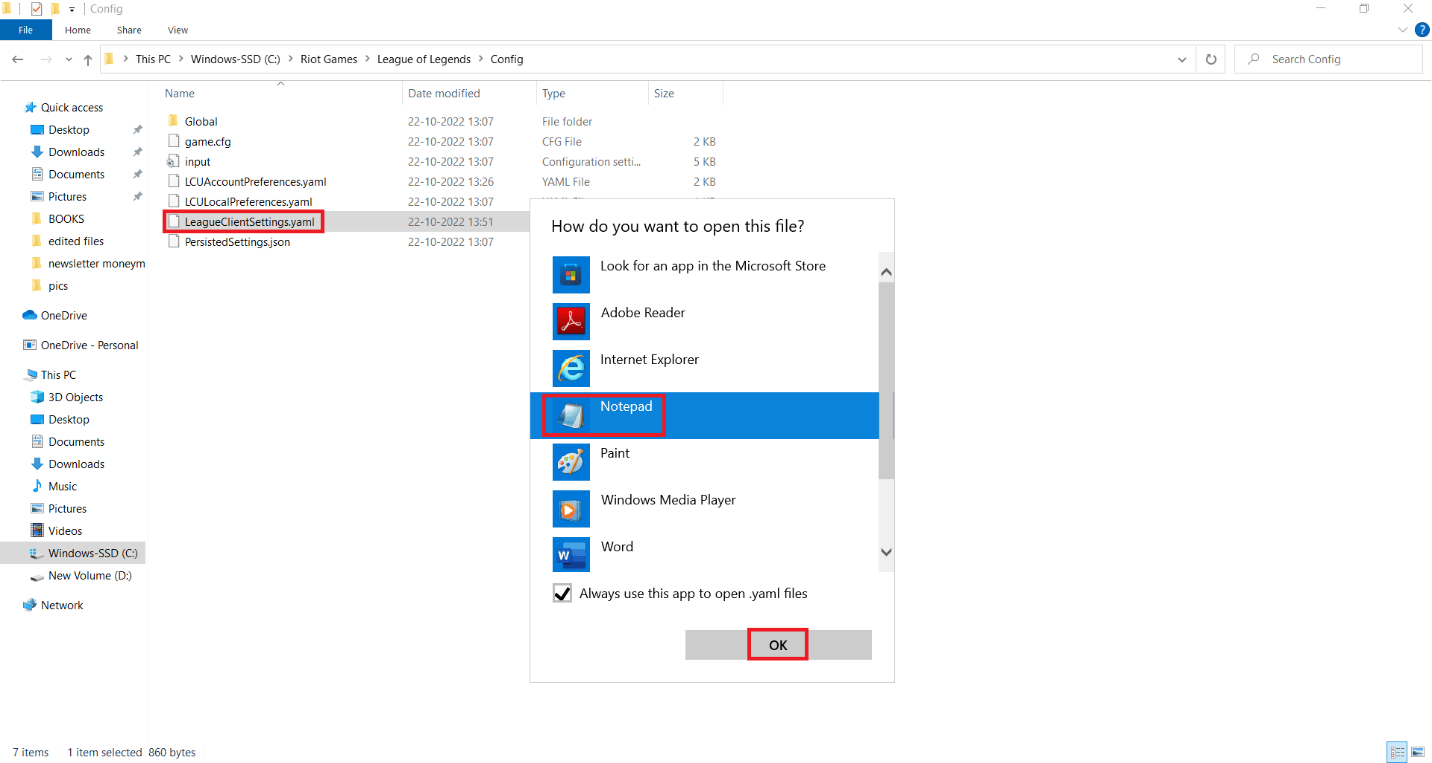Image resolution: width=1432 pixels, height=763 pixels.
Task: Select LCUAccountPreferences.yaml file
Action: (255, 182)
